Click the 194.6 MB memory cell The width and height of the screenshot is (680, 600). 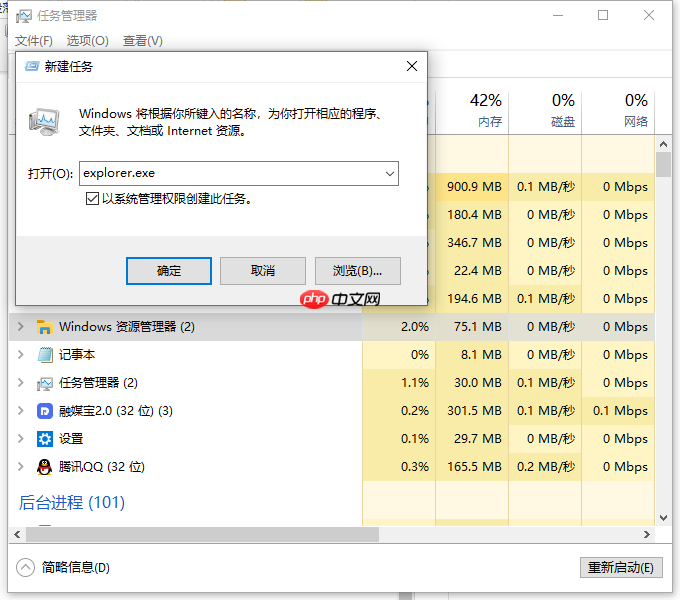coord(474,299)
